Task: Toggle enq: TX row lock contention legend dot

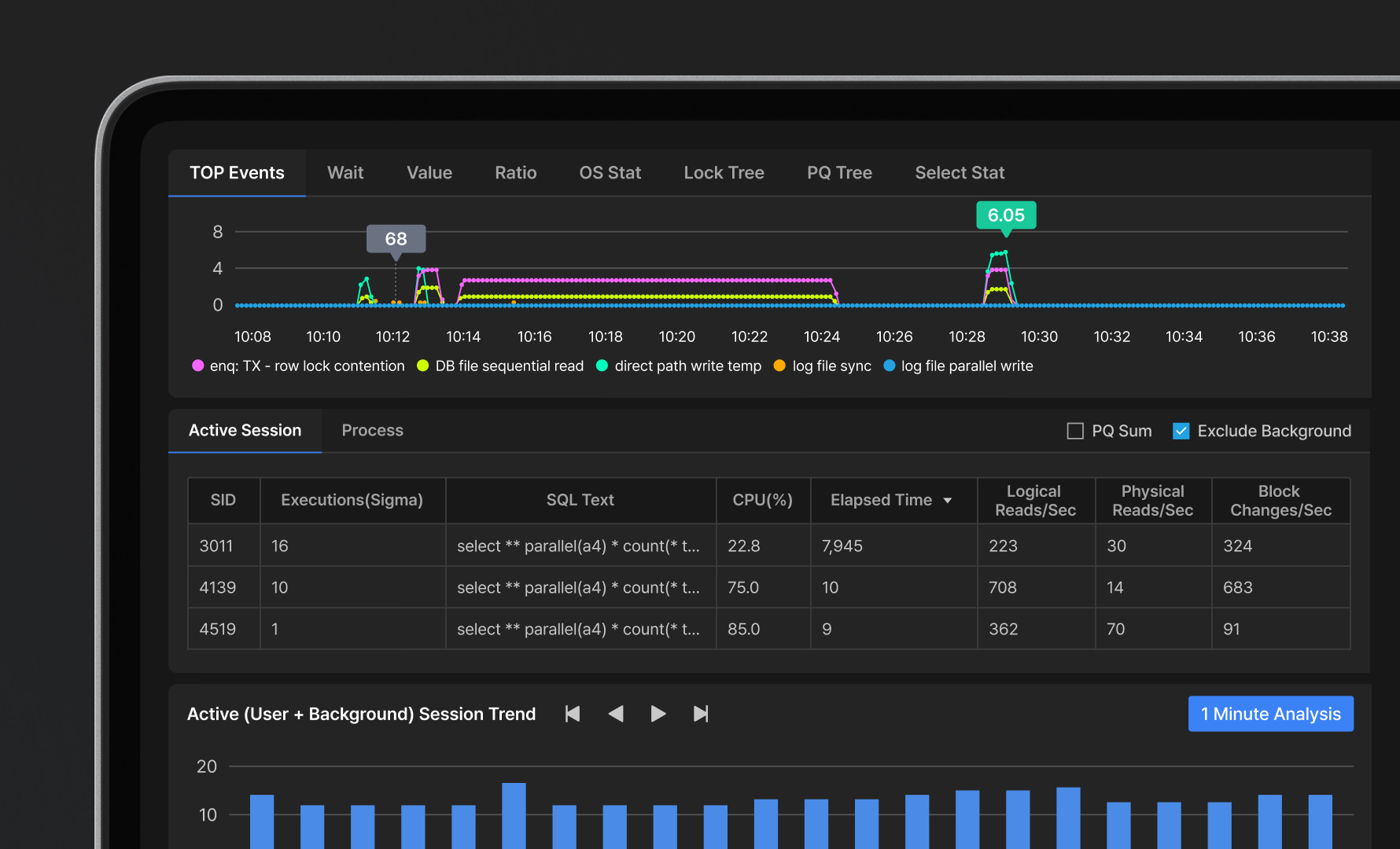Action: [x=198, y=366]
